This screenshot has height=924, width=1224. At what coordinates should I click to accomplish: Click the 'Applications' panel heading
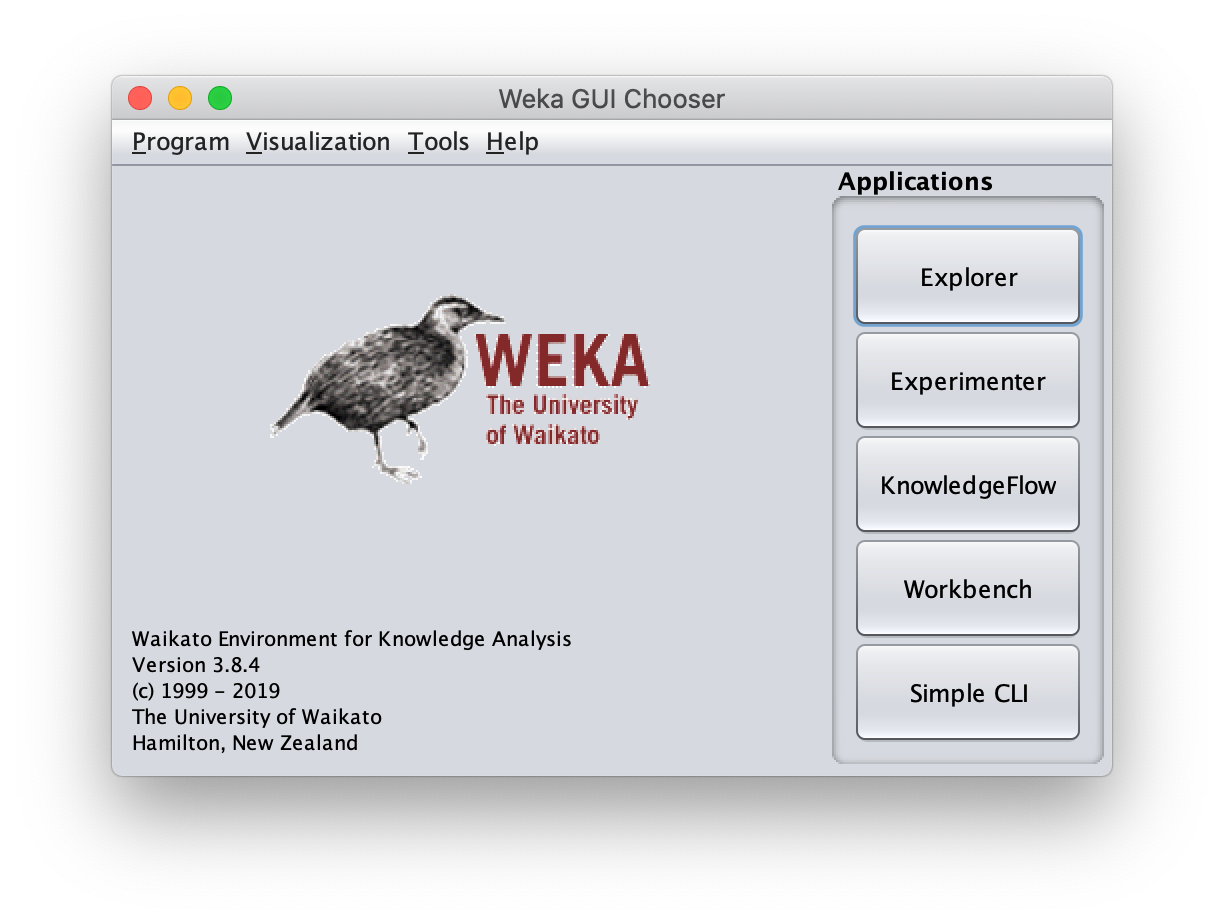(915, 182)
